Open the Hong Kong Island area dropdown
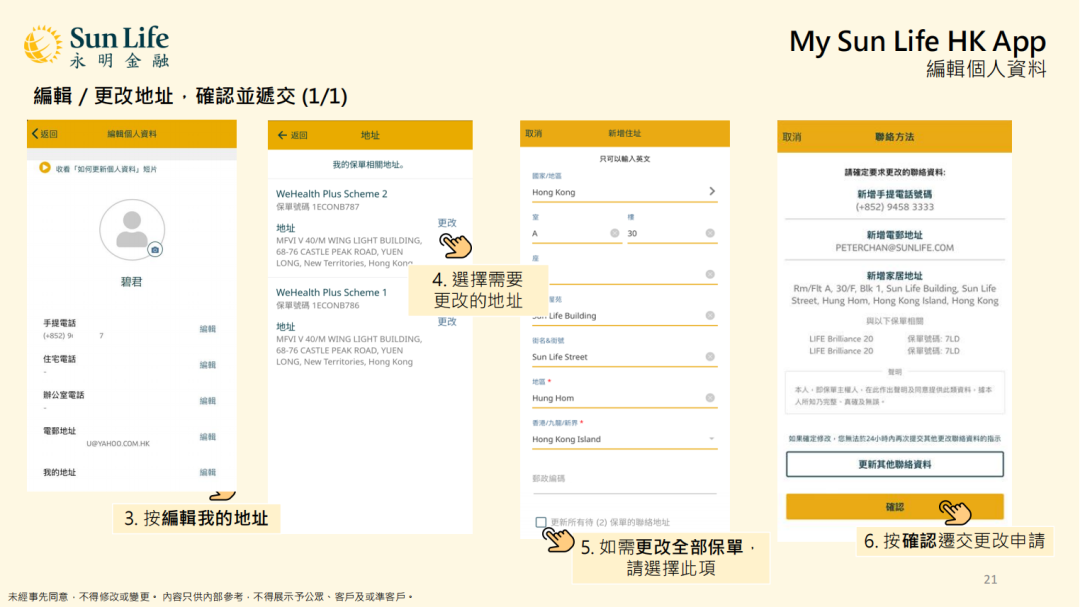The height and width of the screenshot is (607, 1080). [x=624, y=439]
